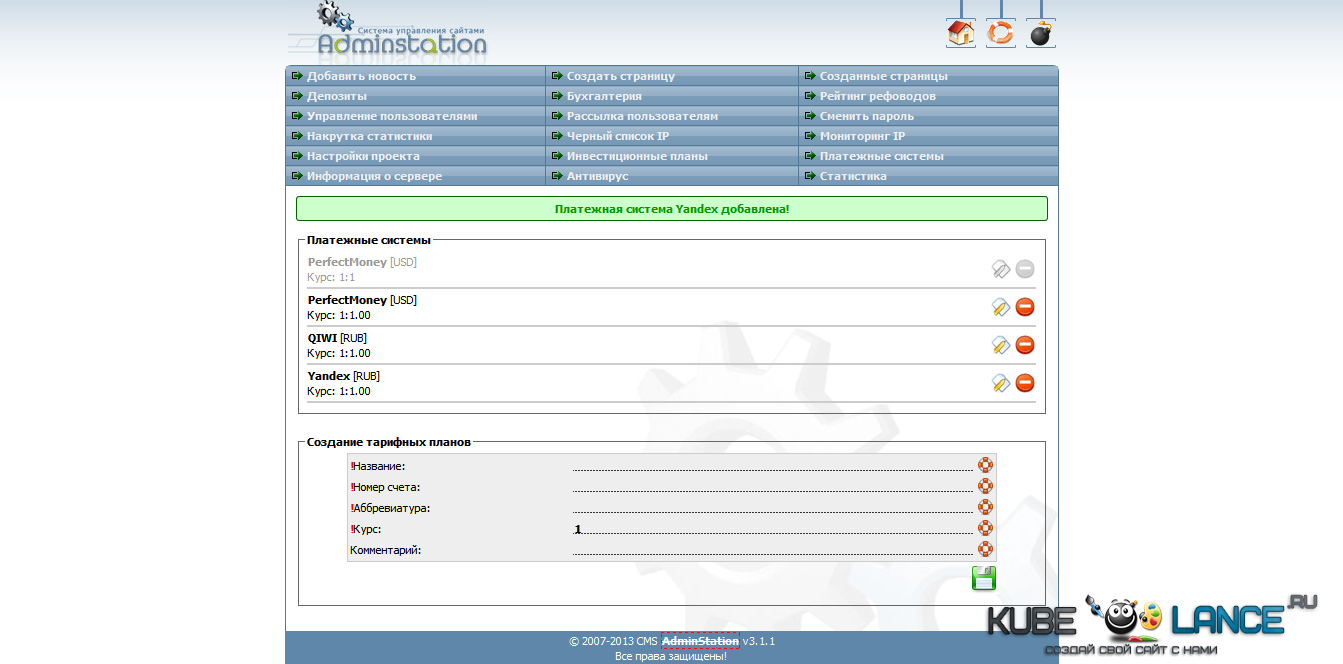Delete the greyed-out PerfectMoney entry with rate 1:1
Screen dimensions: 1343x664
[1025, 269]
